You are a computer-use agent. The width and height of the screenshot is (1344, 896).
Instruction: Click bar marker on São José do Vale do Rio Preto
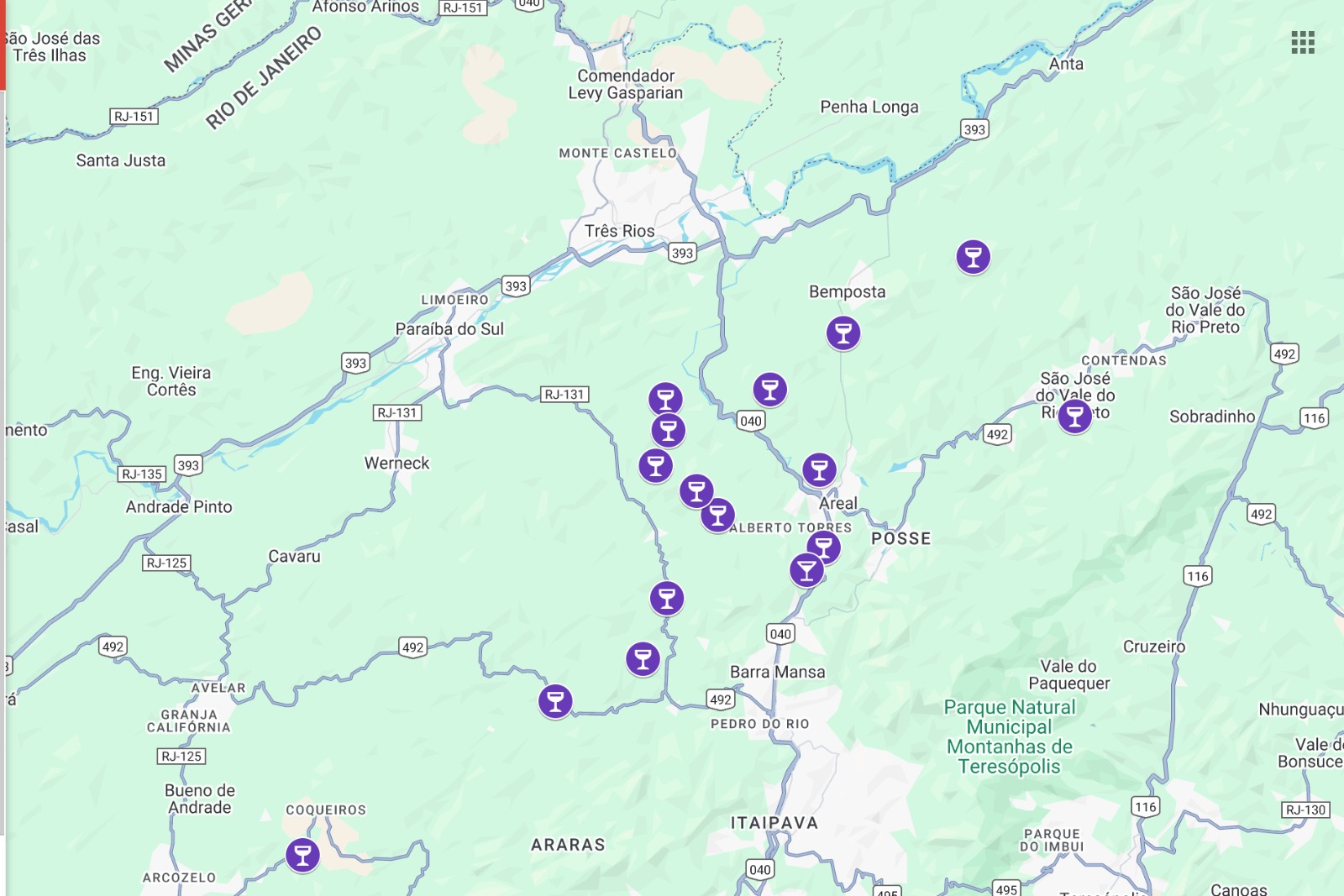click(x=1074, y=416)
